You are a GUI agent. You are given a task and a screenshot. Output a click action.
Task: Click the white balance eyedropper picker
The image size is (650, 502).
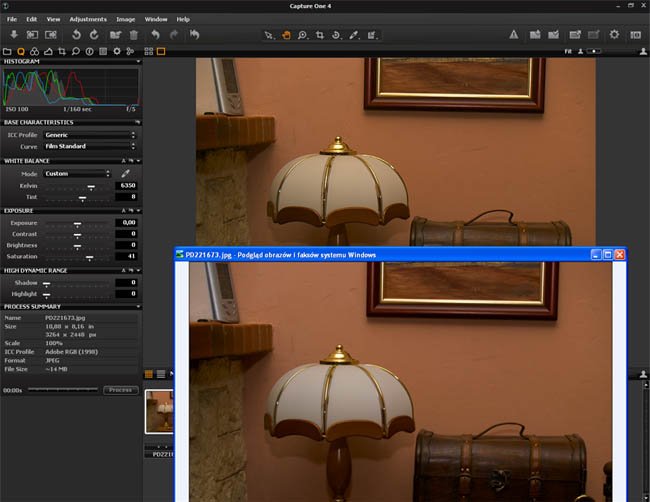(x=126, y=173)
